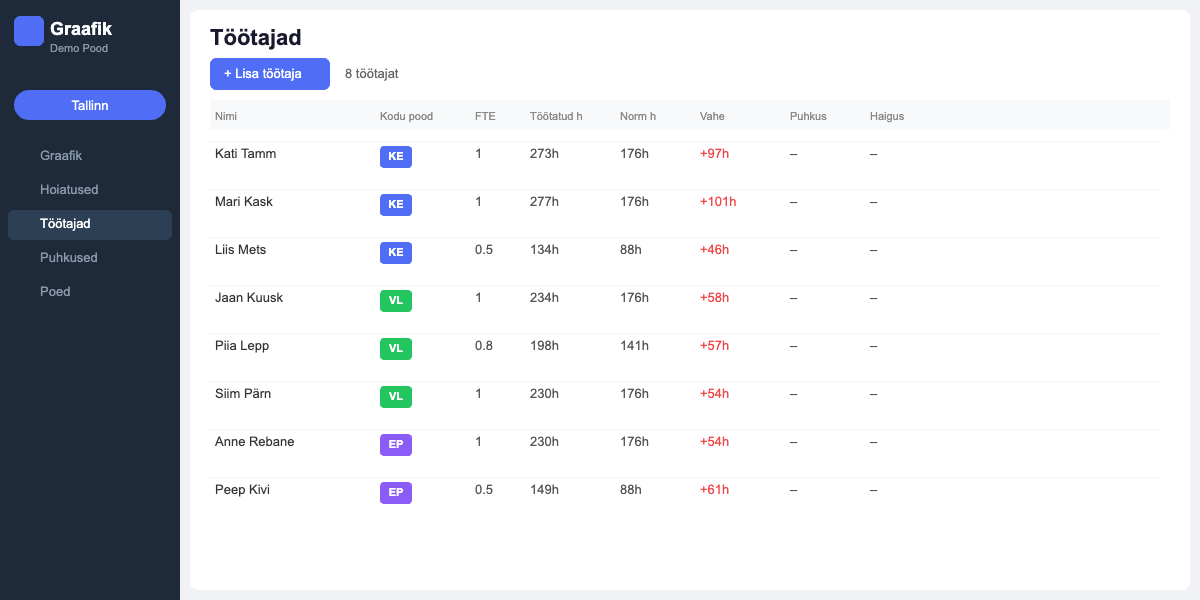Viewport: 1200px width, 600px height.
Task: Open the Poed section
Action: click(x=55, y=291)
